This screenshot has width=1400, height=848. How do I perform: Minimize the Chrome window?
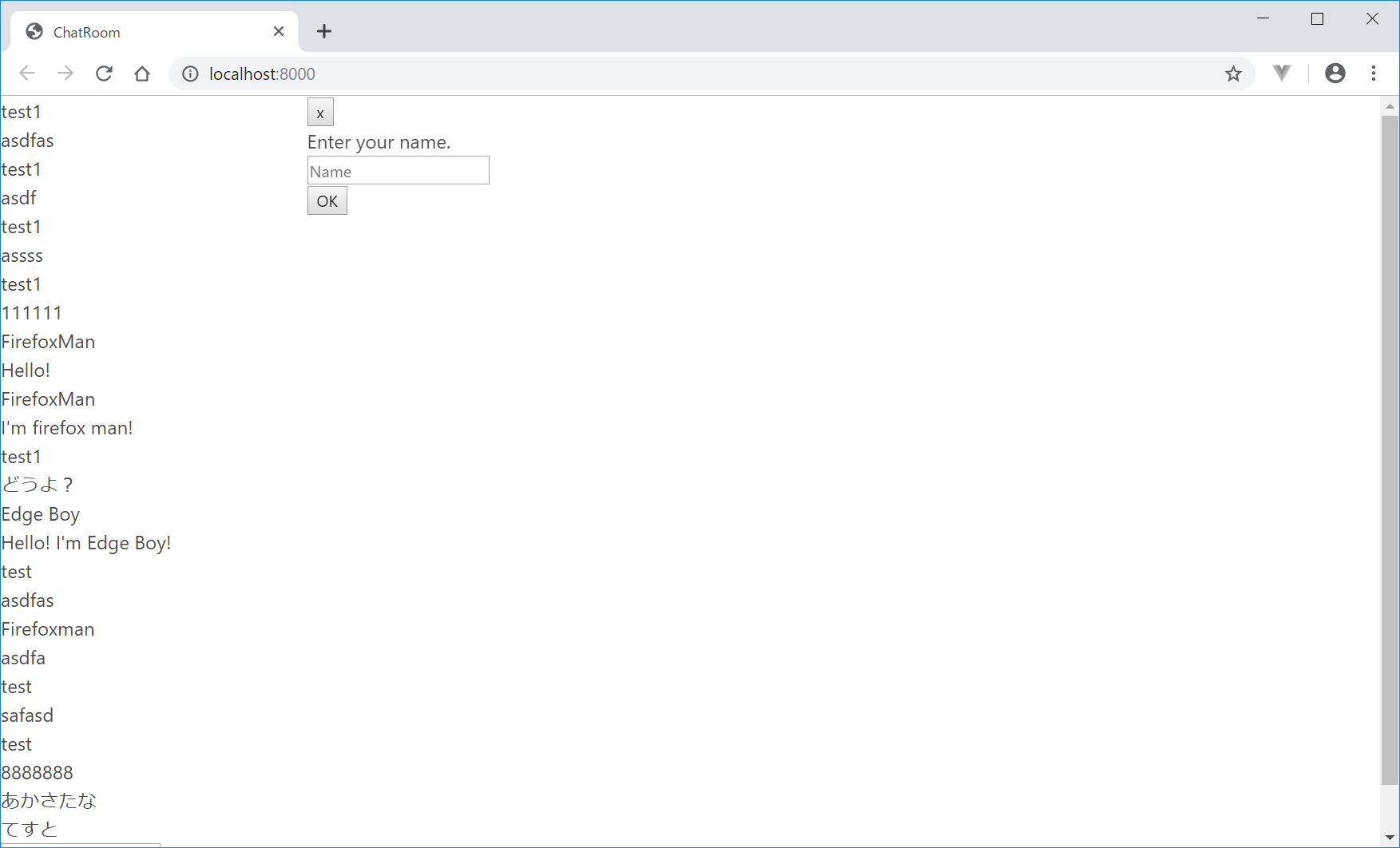point(1263,18)
